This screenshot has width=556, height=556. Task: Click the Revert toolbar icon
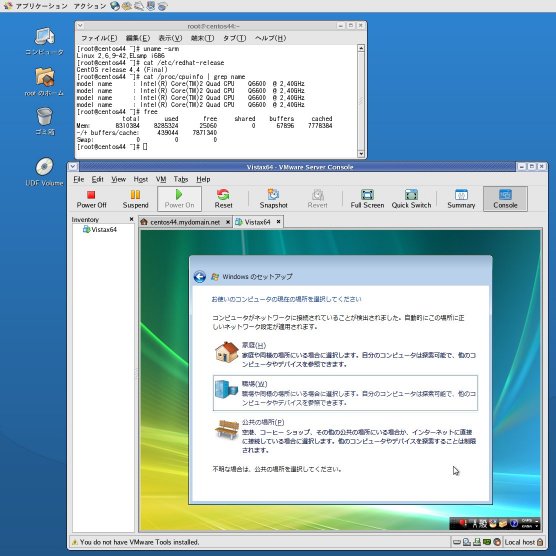(317, 199)
